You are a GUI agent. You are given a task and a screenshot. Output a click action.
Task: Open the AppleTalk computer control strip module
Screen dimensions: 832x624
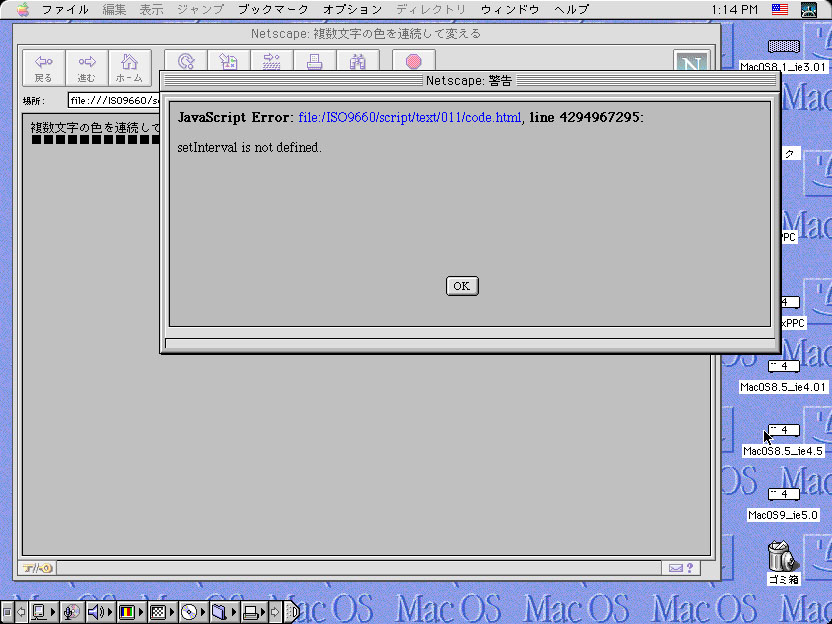coord(43,612)
